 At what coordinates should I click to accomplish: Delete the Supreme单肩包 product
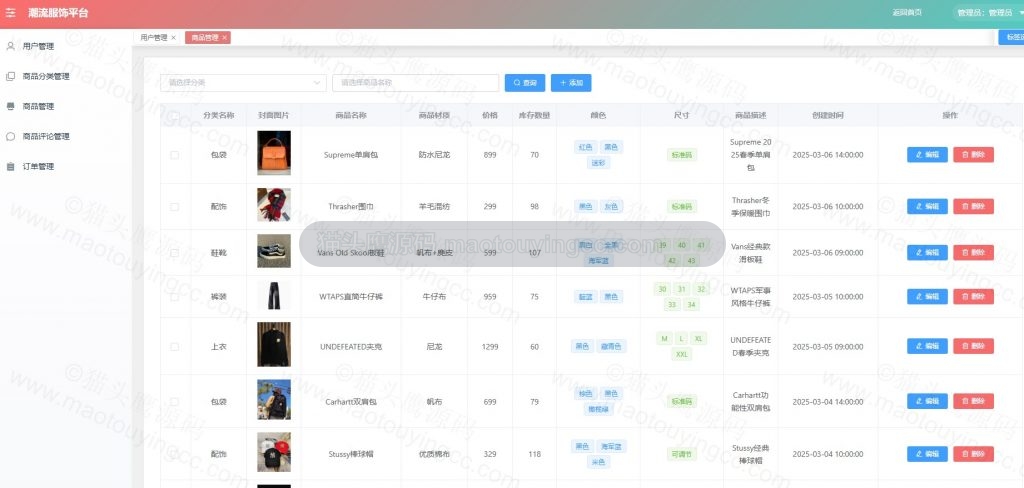pyautogui.click(x=974, y=155)
